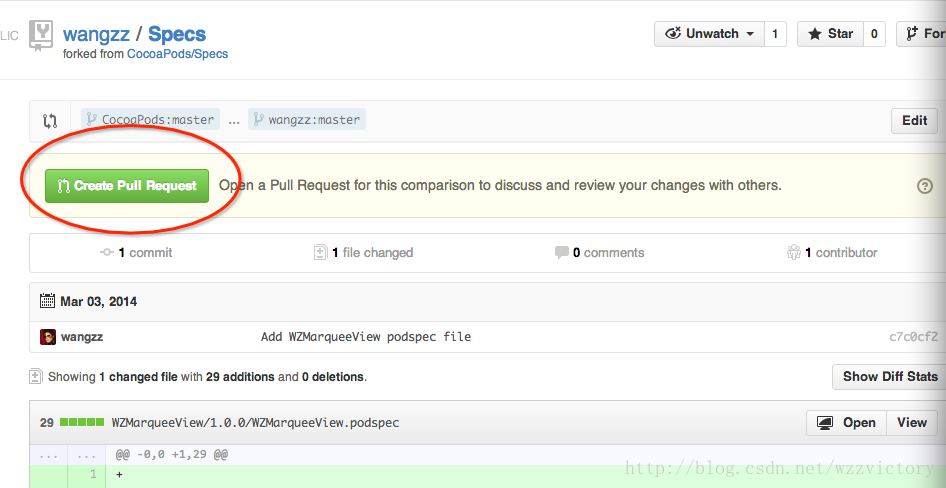
Task: Click the '29 additions' text
Action: pos(240,377)
